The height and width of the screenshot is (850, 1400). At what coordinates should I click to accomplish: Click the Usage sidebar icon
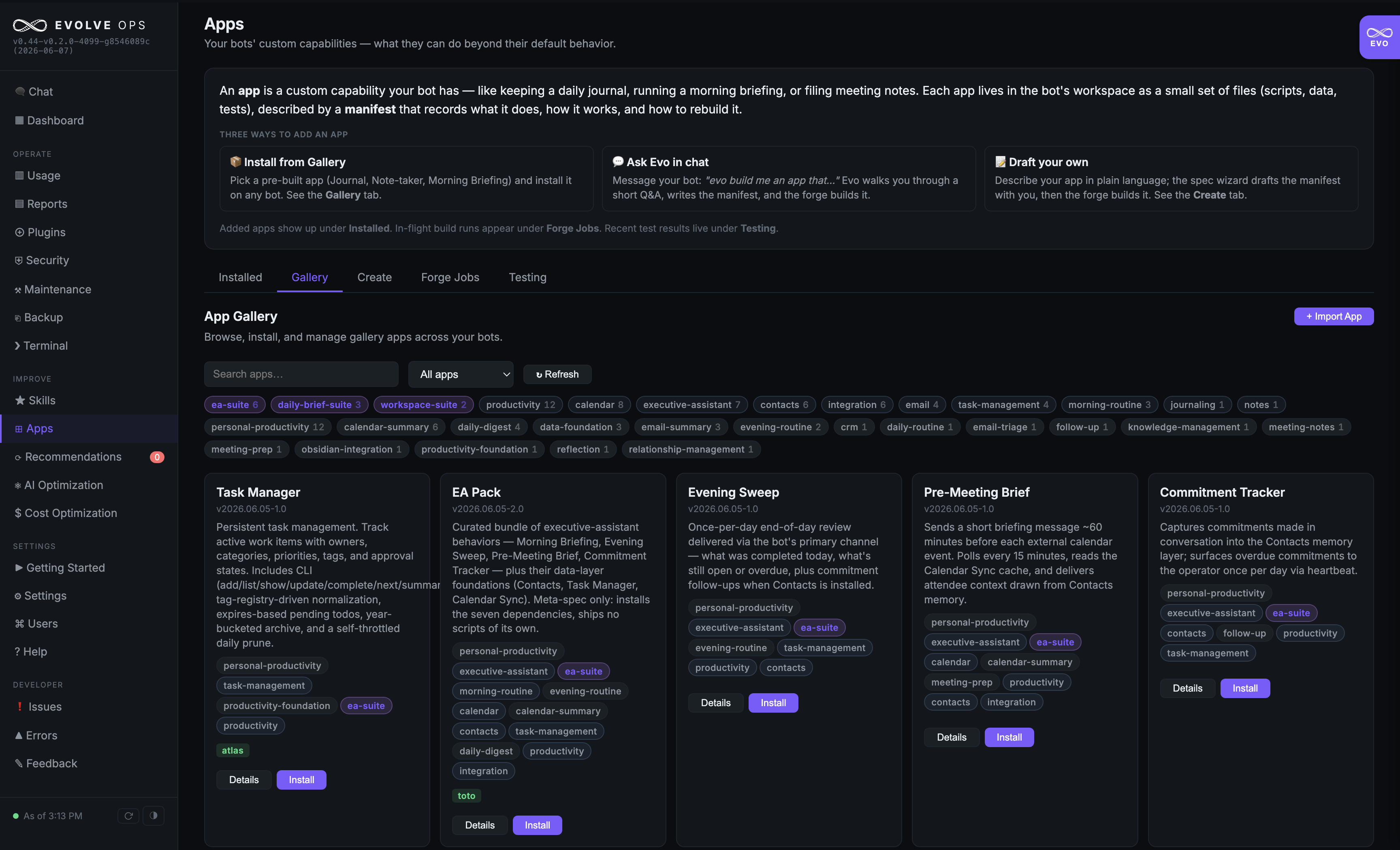pos(19,175)
